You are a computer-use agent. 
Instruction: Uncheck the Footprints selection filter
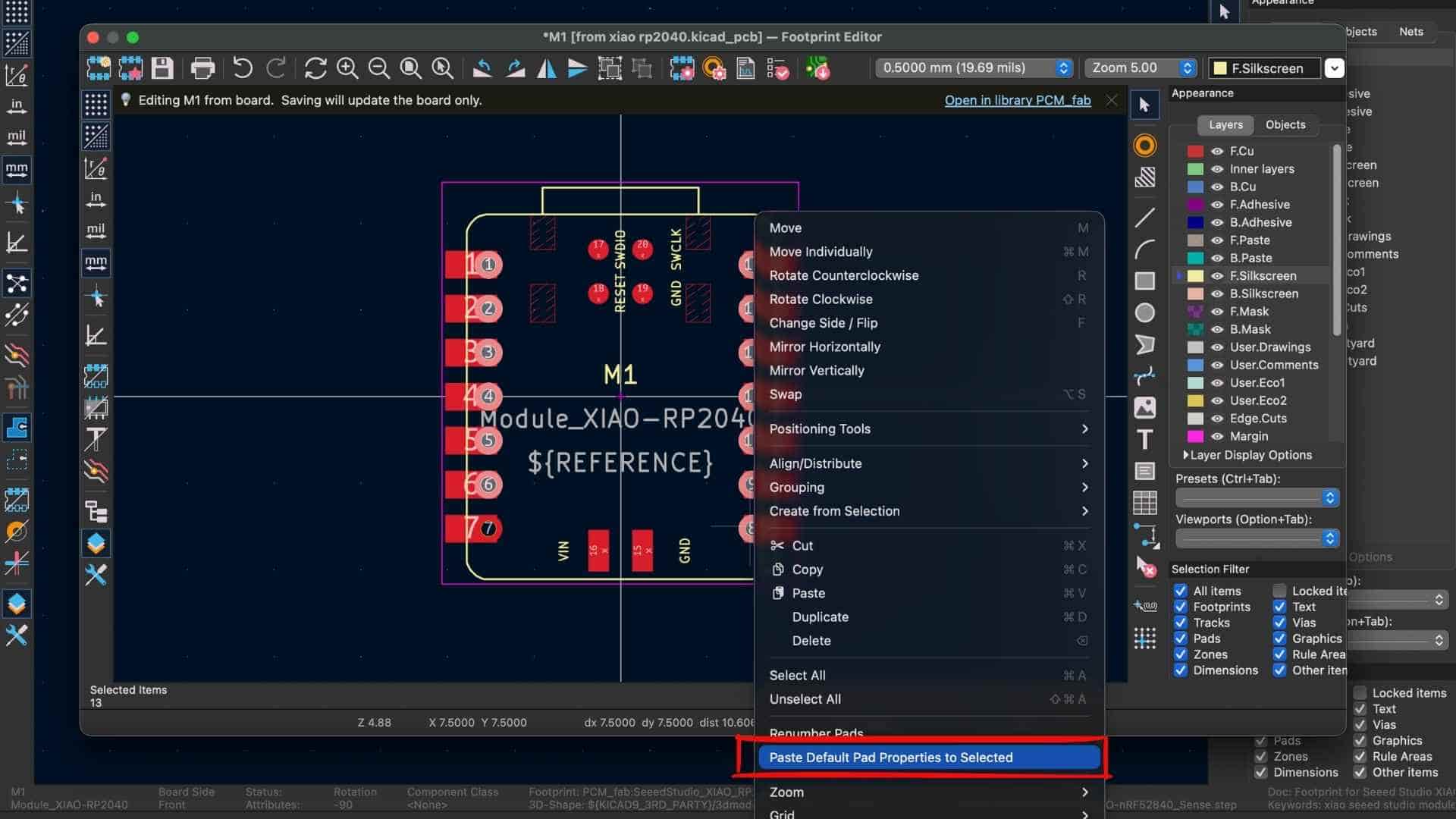[1181, 607]
